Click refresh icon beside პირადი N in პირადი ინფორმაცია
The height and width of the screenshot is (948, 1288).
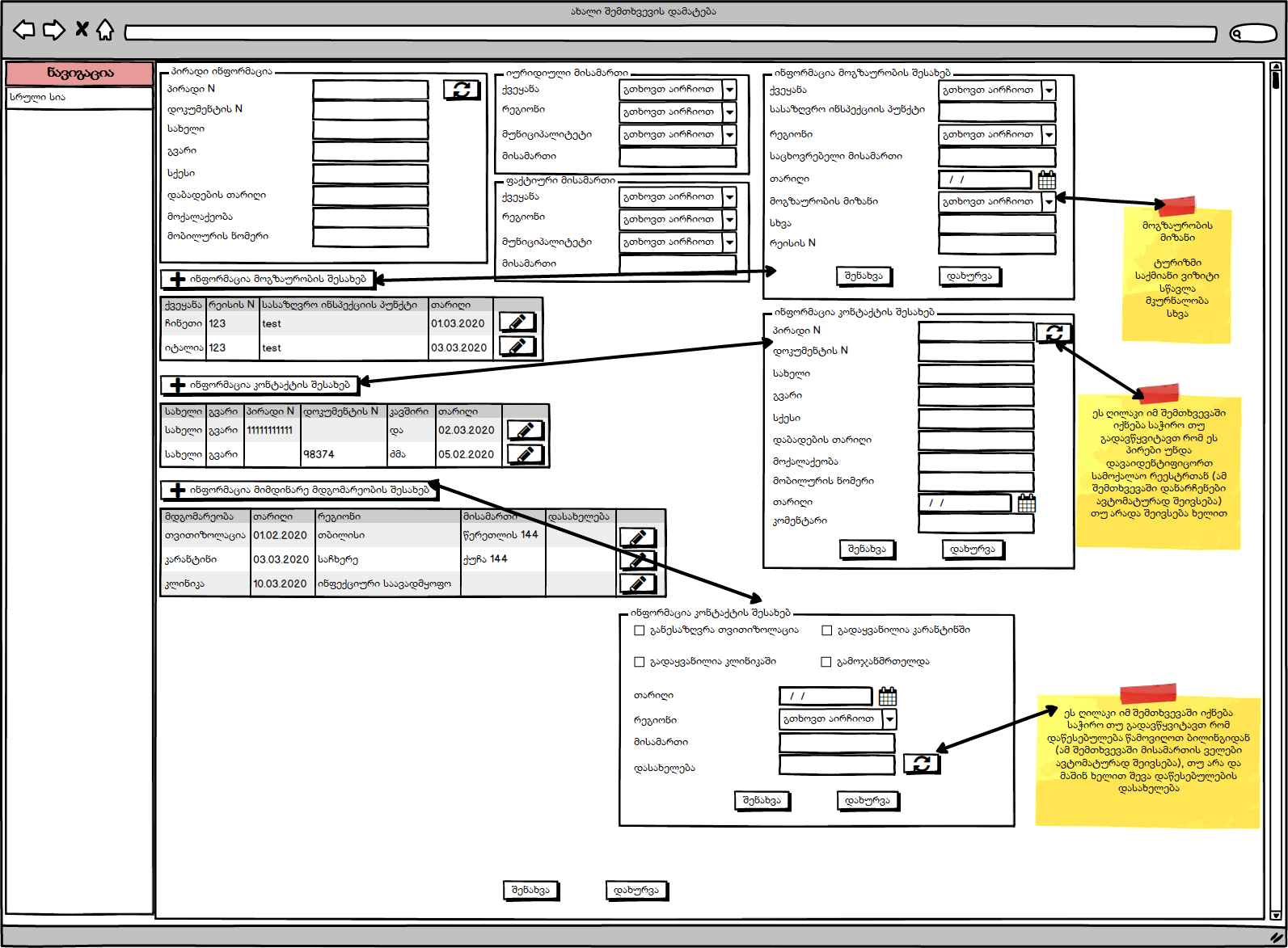(461, 90)
